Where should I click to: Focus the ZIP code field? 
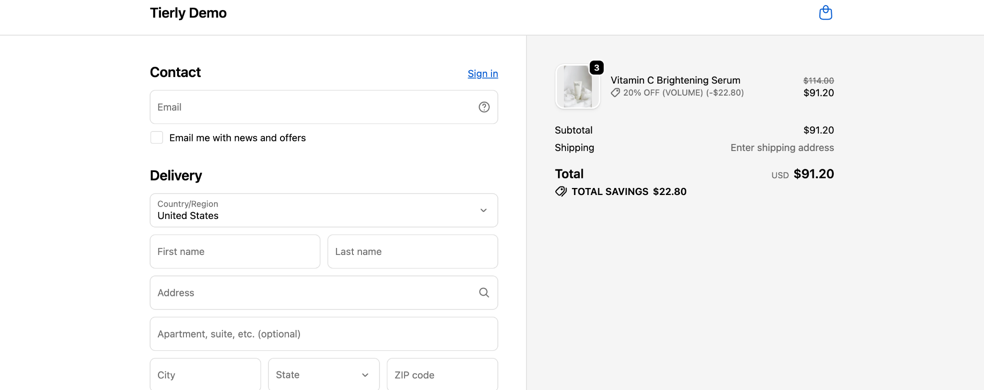pyautogui.click(x=442, y=375)
